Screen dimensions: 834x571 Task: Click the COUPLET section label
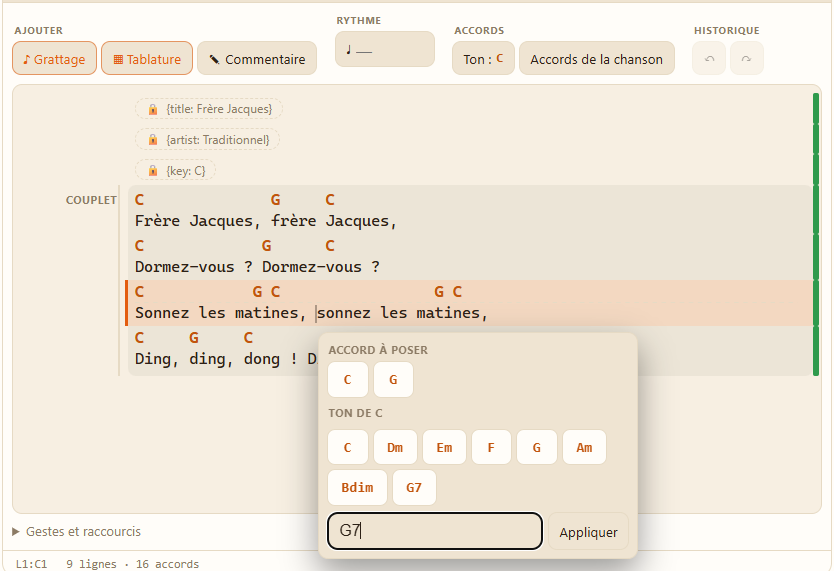pyautogui.click(x=91, y=200)
